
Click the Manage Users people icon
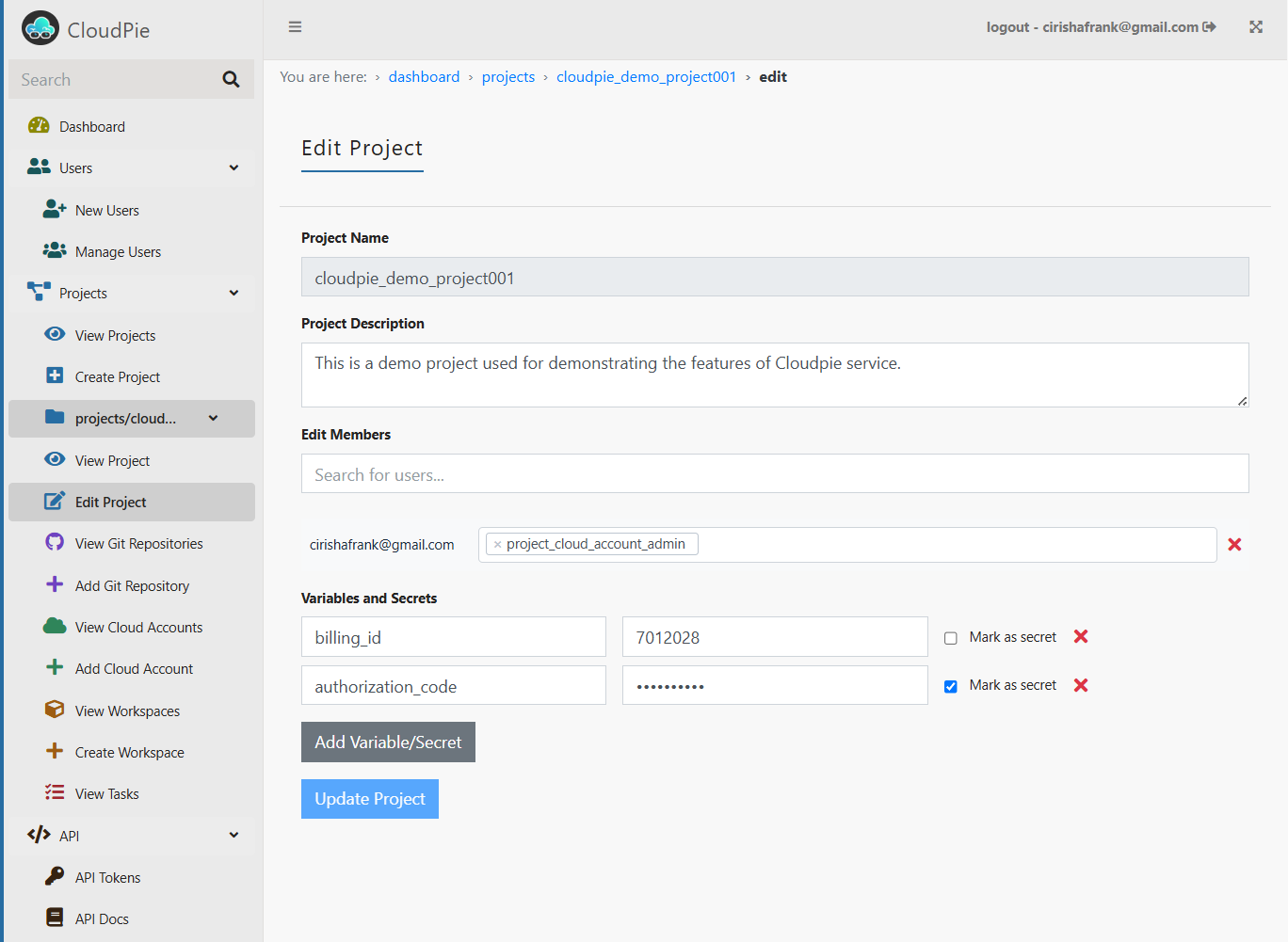coord(55,250)
